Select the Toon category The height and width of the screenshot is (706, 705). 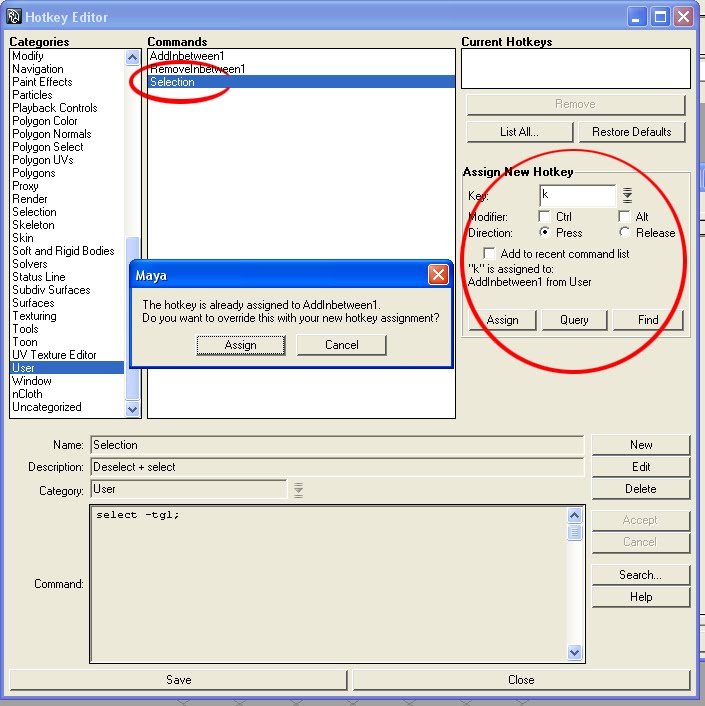(67, 342)
